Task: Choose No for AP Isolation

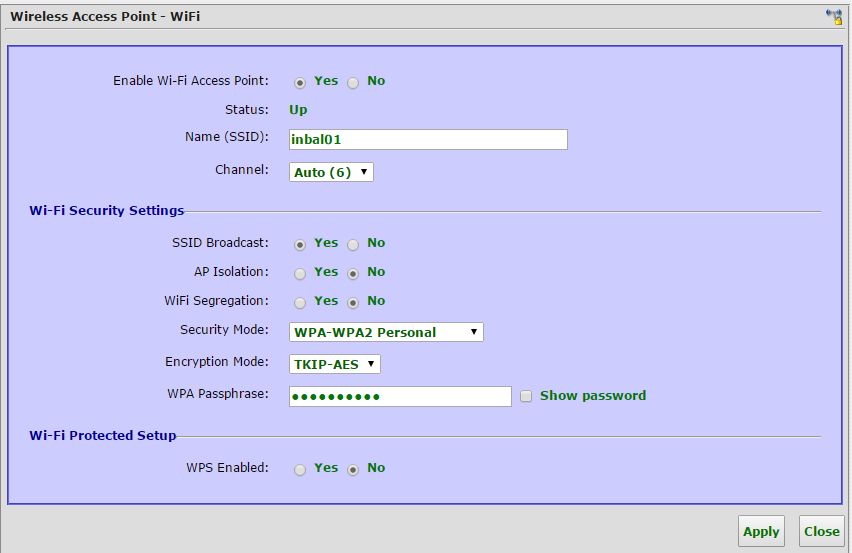Action: 353,274
